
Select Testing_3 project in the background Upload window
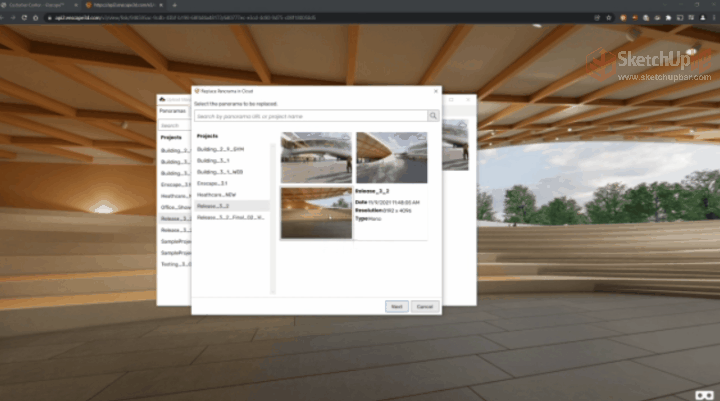click(x=176, y=264)
